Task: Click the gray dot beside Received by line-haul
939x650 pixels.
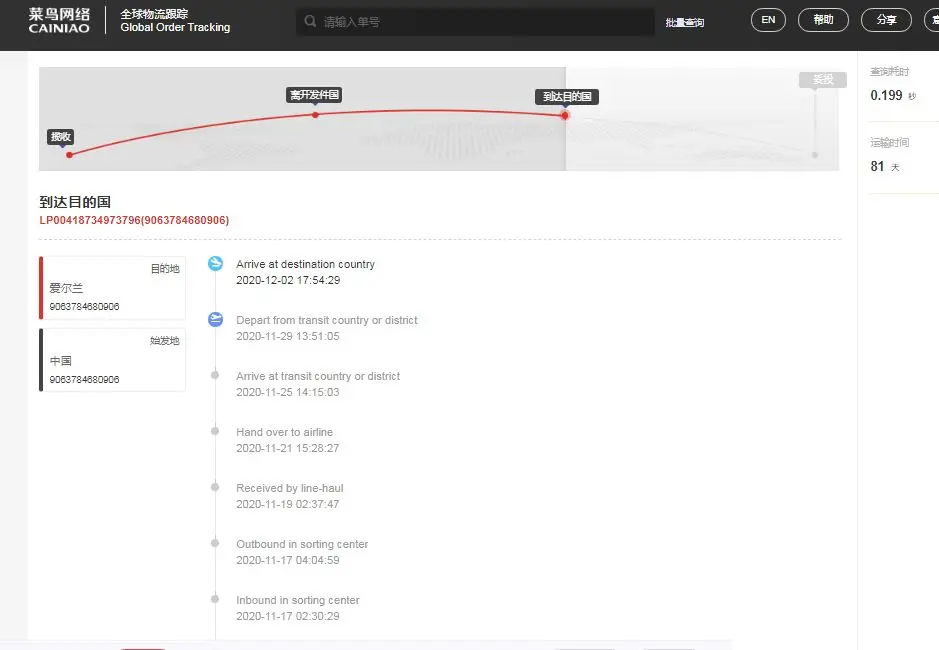Action: pos(215,487)
